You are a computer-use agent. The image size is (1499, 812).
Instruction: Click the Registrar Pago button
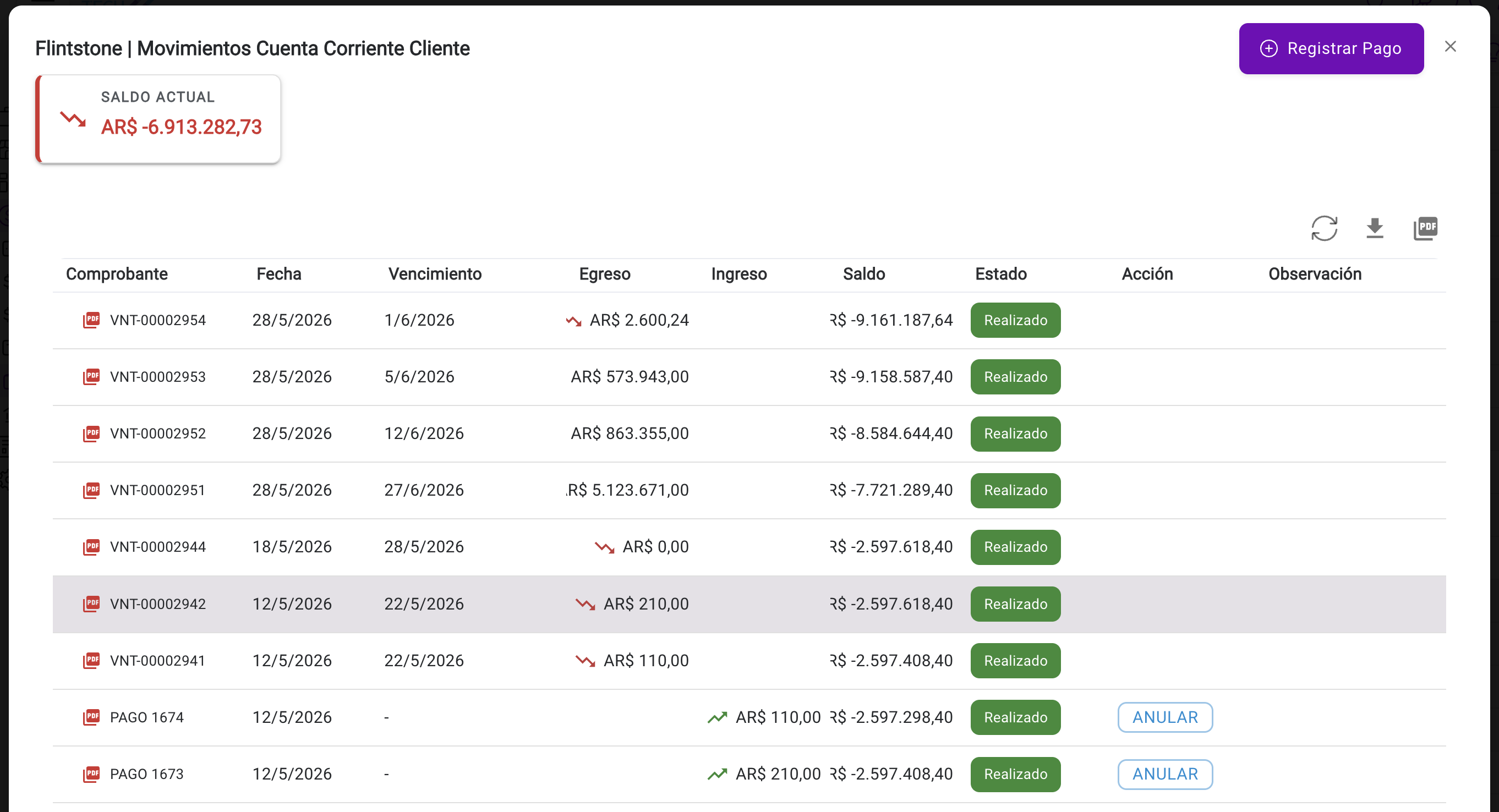point(1331,48)
